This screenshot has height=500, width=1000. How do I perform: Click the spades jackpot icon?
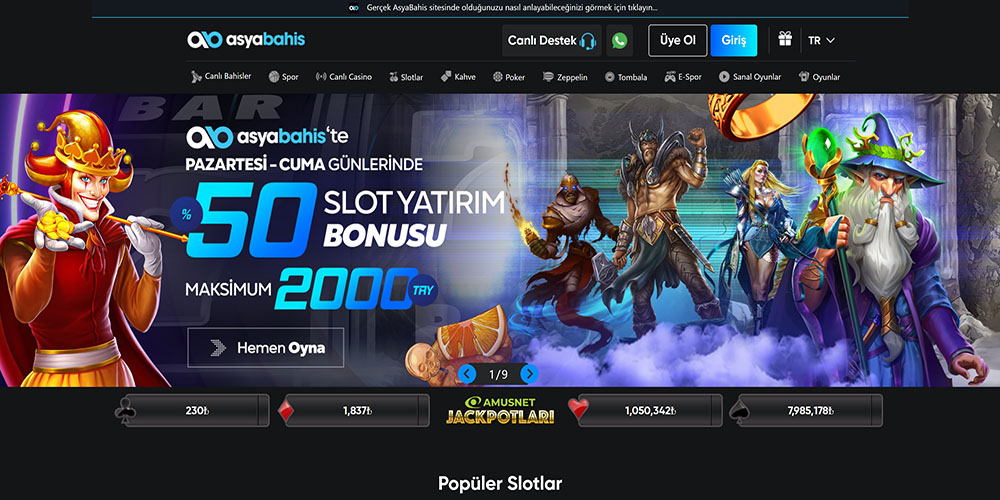coord(739,409)
